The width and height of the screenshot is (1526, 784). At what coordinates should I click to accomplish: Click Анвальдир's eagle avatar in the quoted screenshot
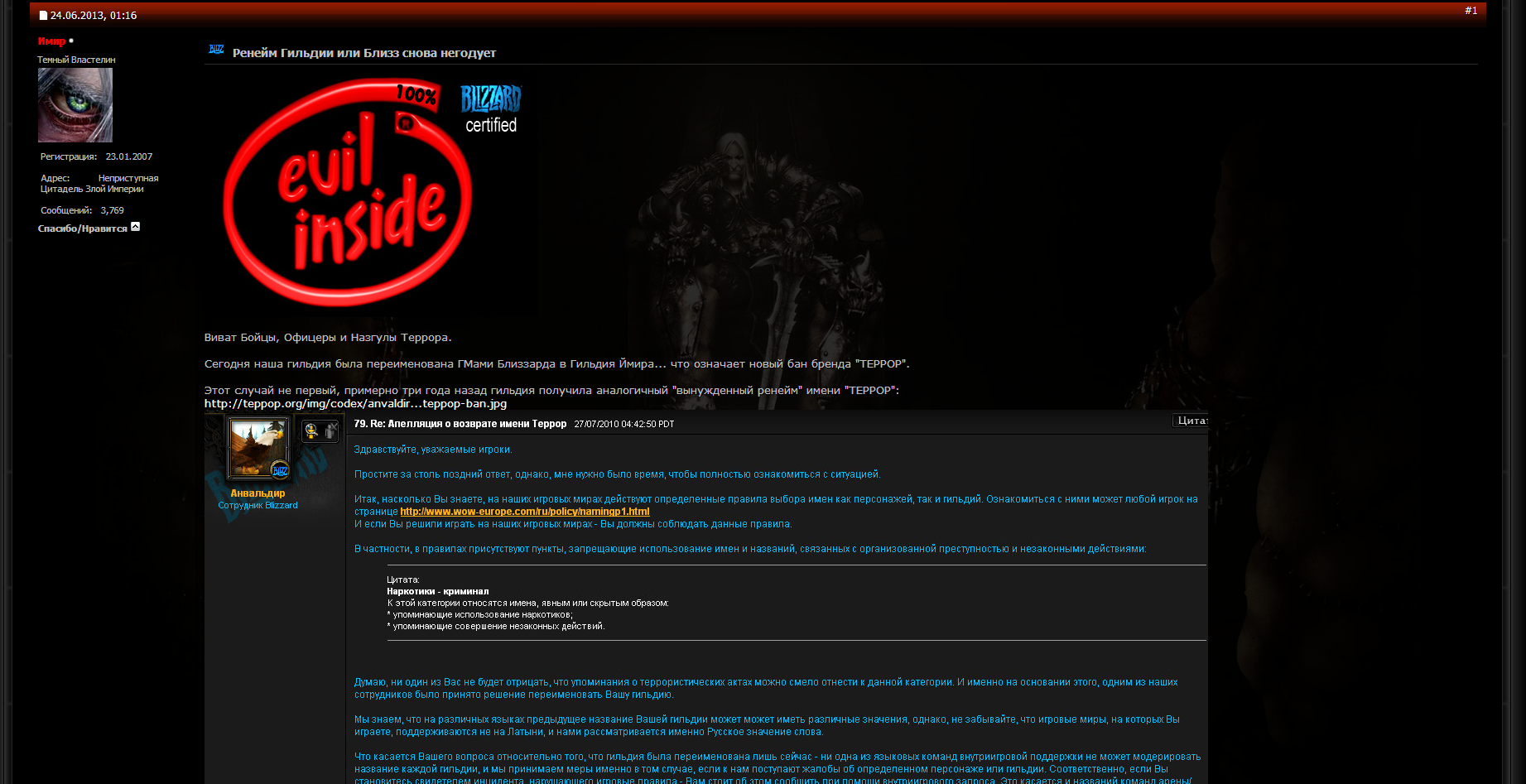pyautogui.click(x=258, y=448)
